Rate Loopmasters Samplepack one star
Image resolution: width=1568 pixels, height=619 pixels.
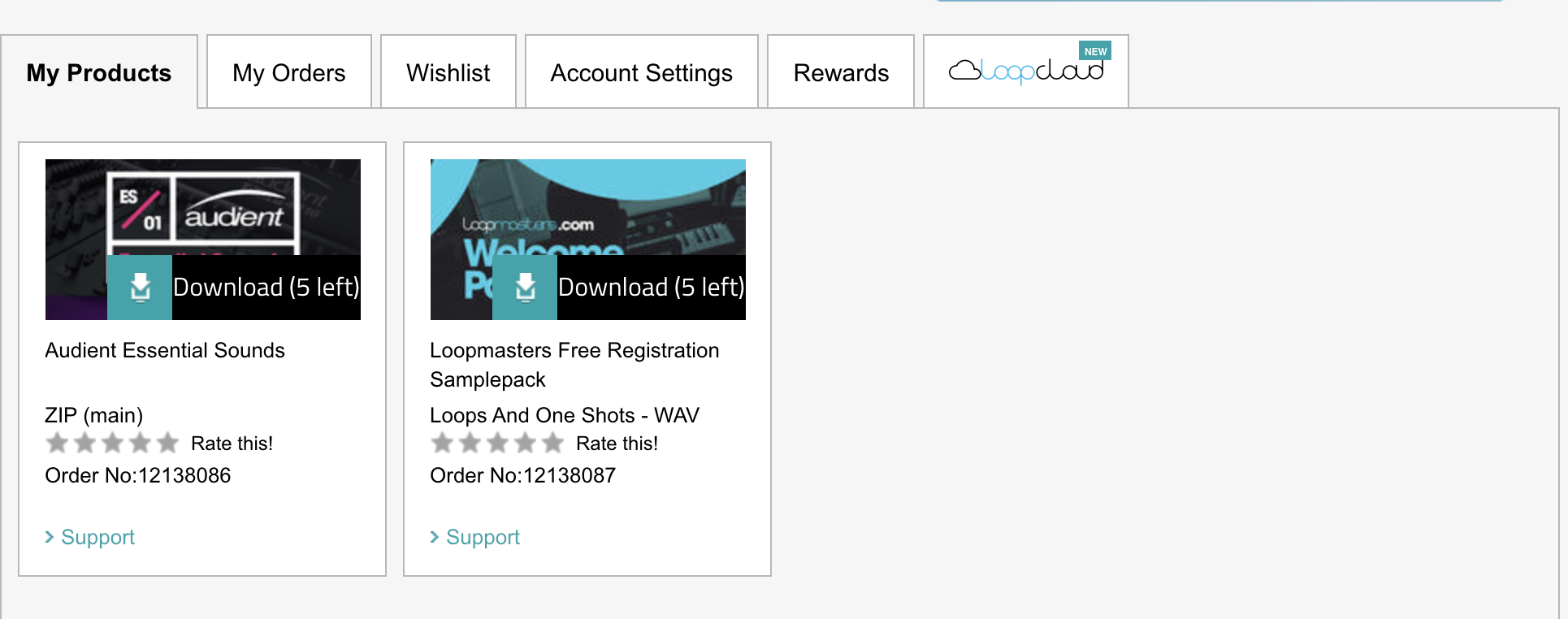[x=442, y=443]
